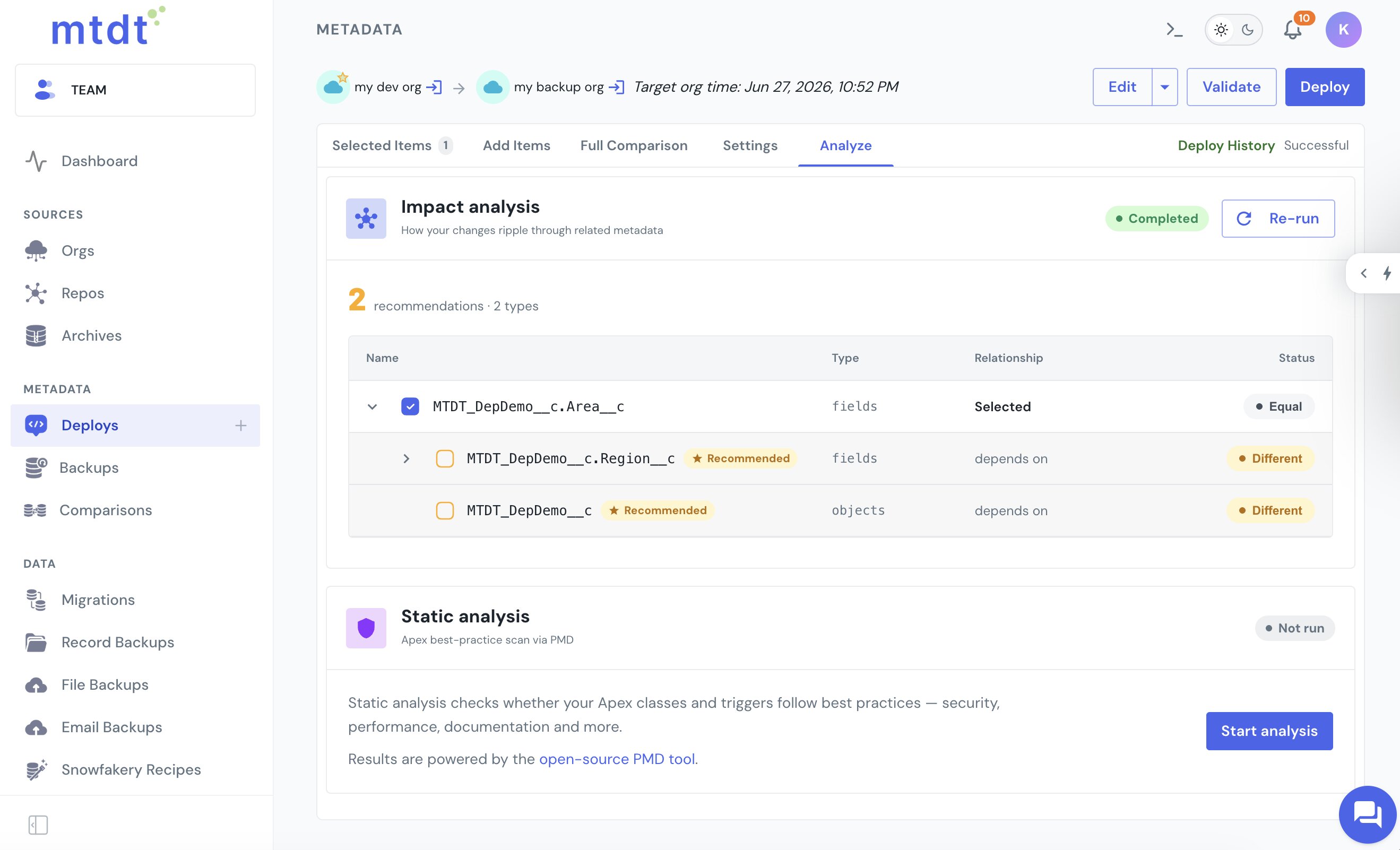Switch to the Full Comparison tab

point(634,145)
